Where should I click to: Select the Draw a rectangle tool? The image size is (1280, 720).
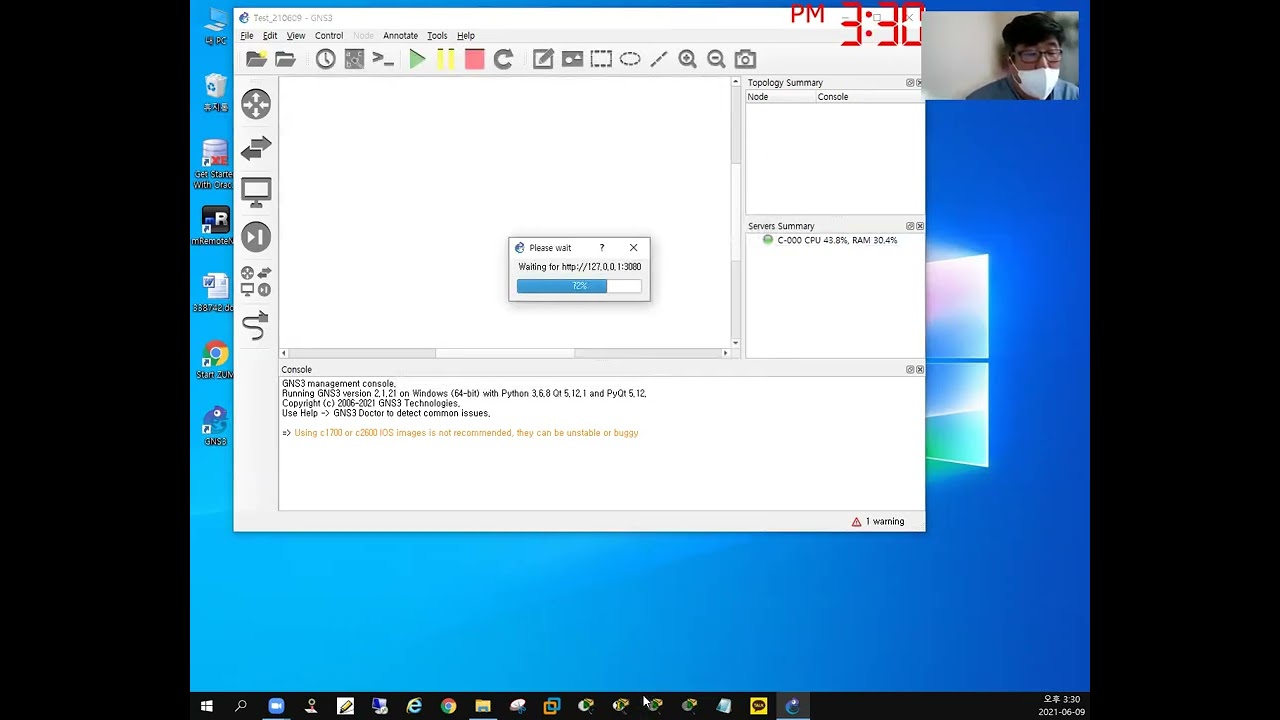click(x=601, y=59)
